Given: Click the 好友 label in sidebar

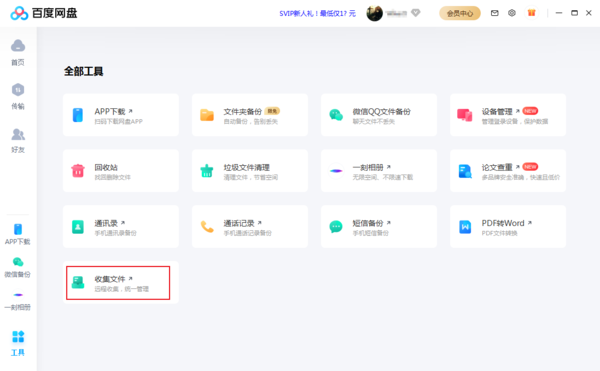Looking at the screenshot, I should (x=18, y=150).
